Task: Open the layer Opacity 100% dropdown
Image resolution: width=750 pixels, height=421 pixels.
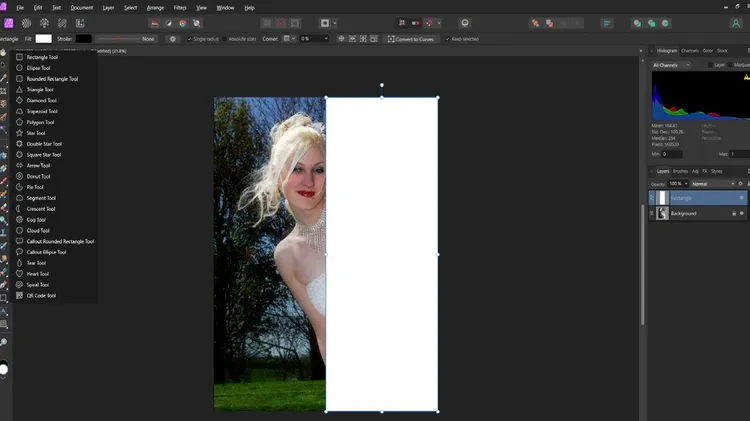Action: pyautogui.click(x=678, y=184)
